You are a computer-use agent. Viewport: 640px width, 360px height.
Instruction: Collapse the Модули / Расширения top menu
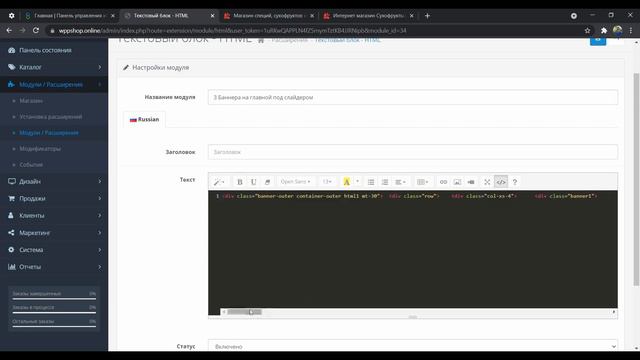click(54, 84)
